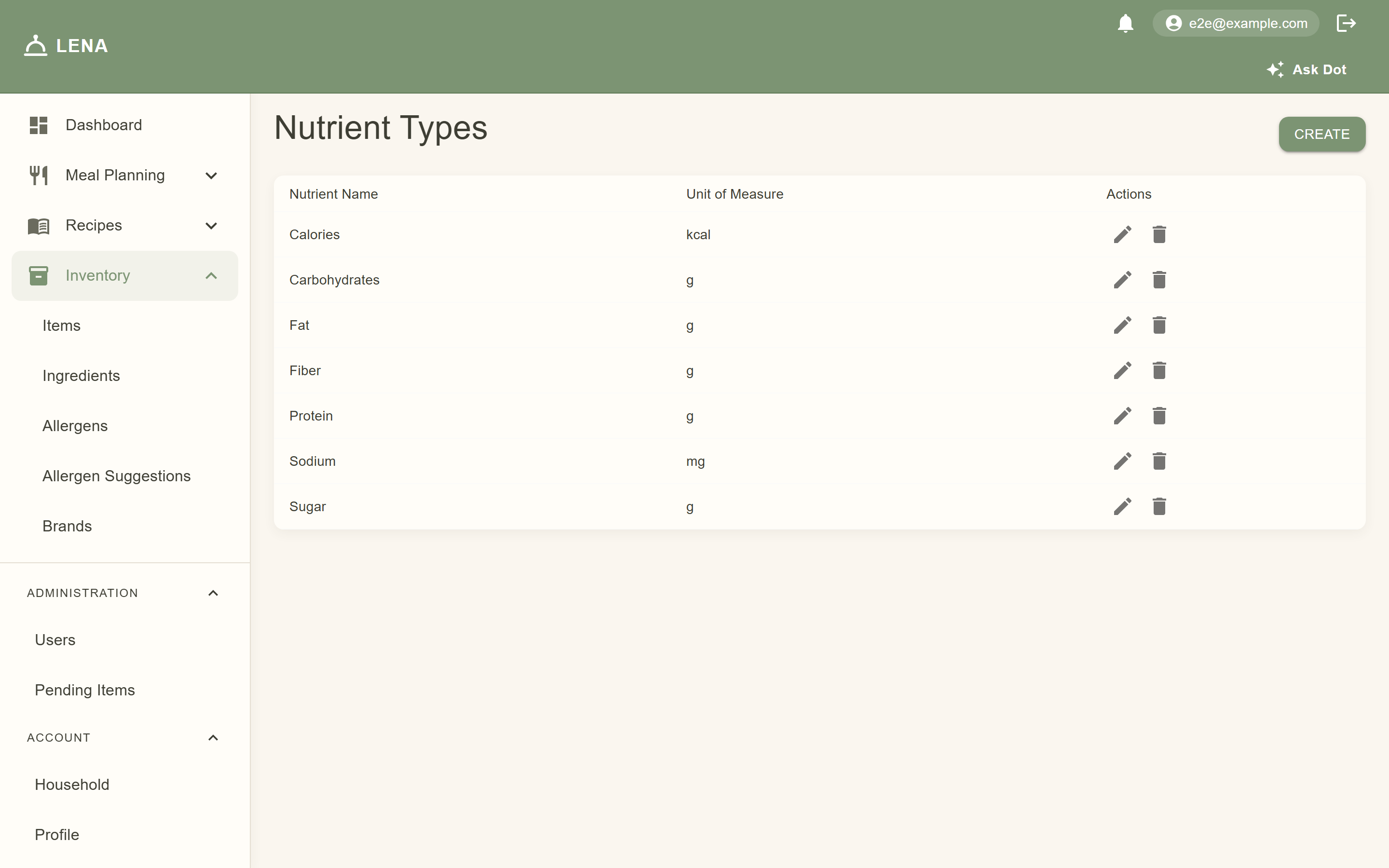Collapse the Inventory section chevron
Image resolution: width=1389 pixels, height=868 pixels.
[x=211, y=275]
